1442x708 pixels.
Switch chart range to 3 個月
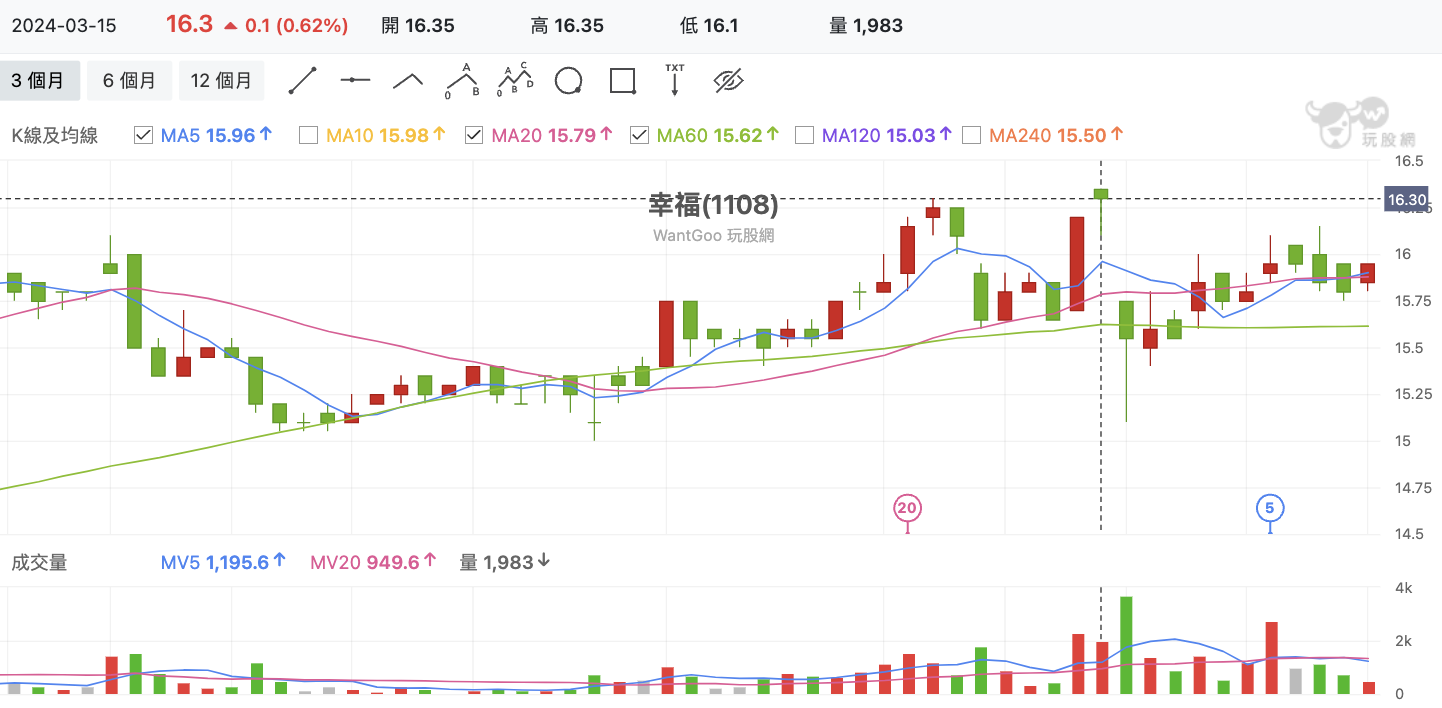[39, 81]
